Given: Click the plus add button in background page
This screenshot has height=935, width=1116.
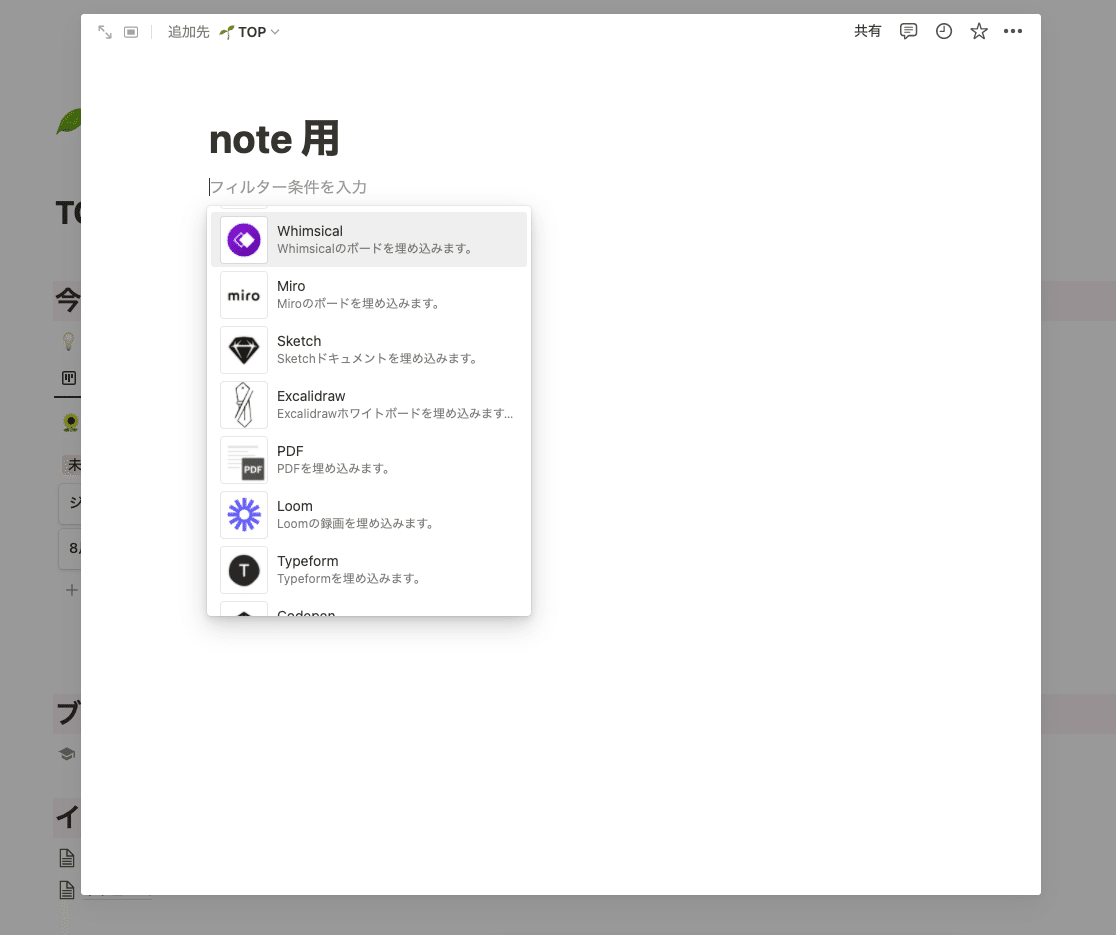Looking at the screenshot, I should click(x=72, y=590).
